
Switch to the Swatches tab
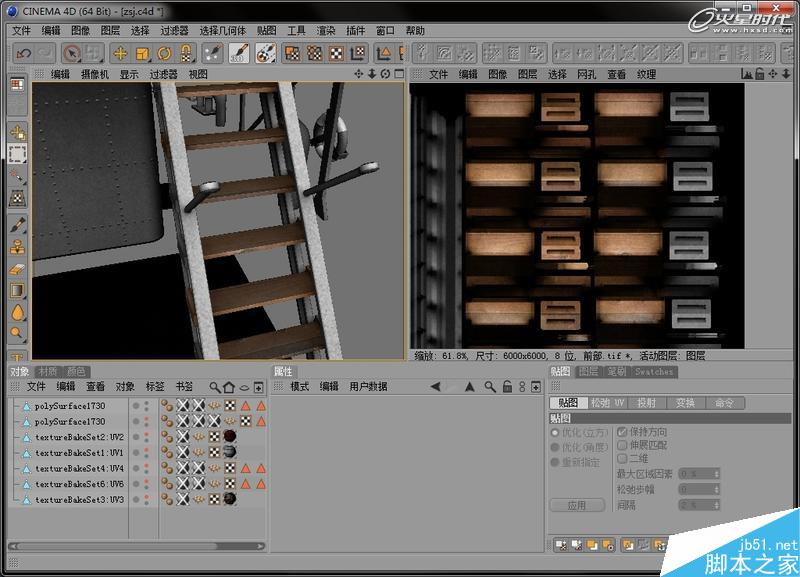pyautogui.click(x=654, y=372)
